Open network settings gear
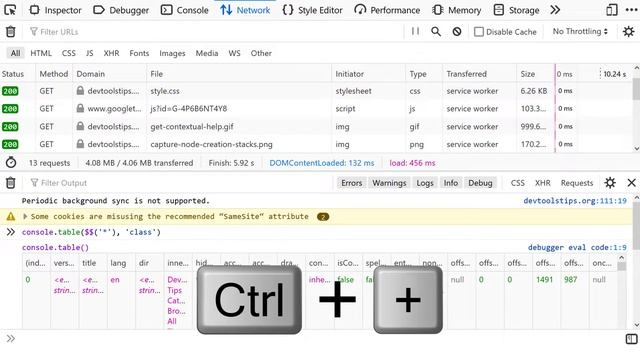The image size is (640, 360). (x=629, y=31)
